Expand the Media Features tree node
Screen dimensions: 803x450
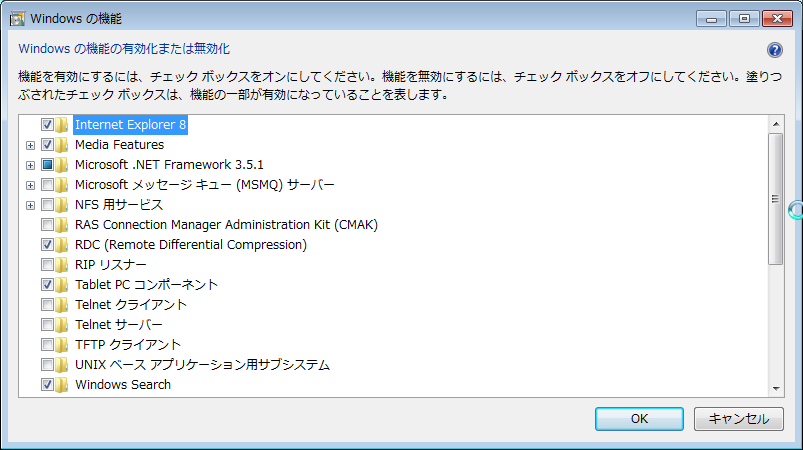[x=30, y=145]
